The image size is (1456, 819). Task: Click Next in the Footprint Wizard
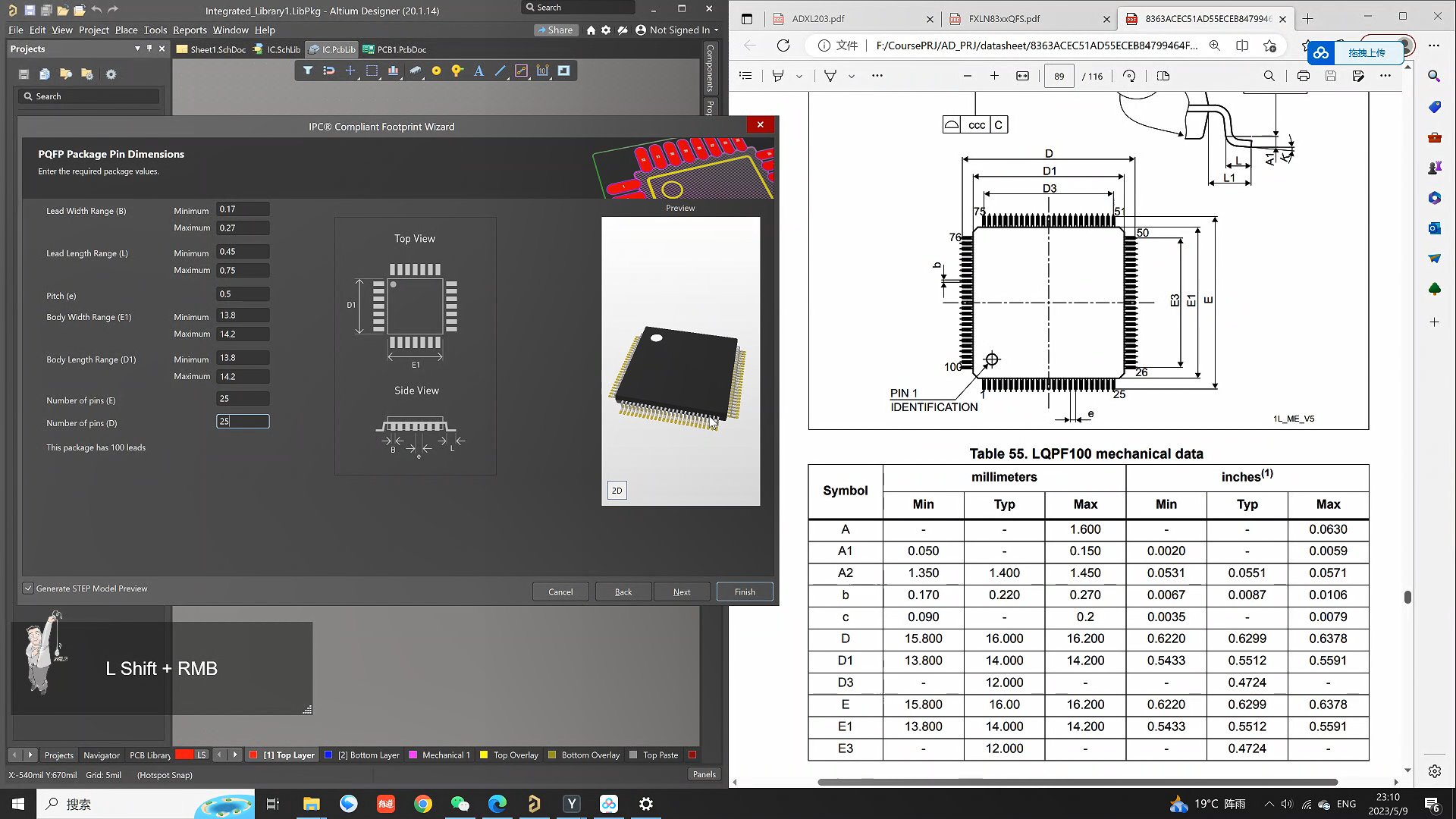point(682,592)
